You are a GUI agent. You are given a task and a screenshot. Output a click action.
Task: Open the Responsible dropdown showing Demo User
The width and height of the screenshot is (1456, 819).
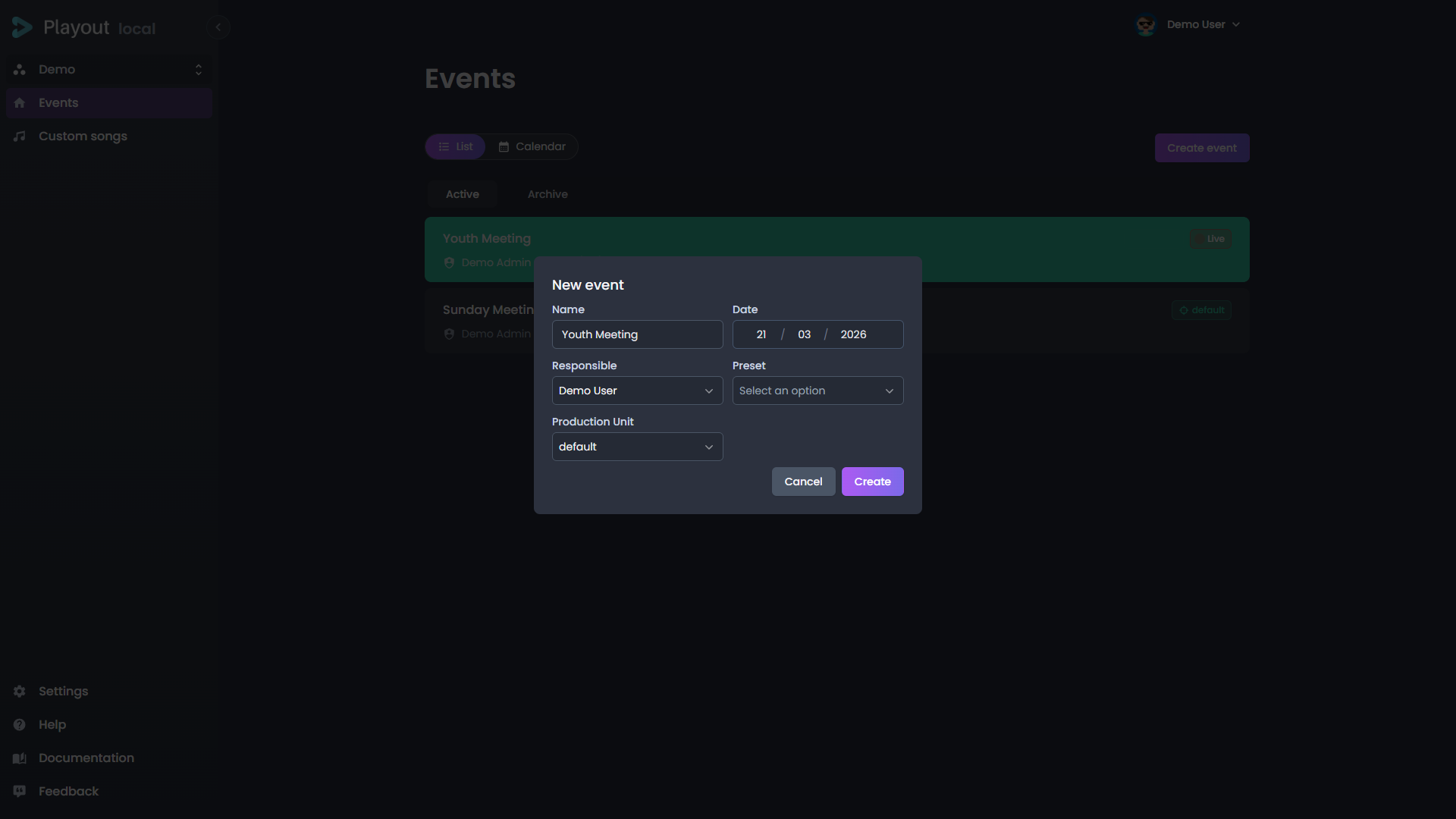[x=637, y=391]
